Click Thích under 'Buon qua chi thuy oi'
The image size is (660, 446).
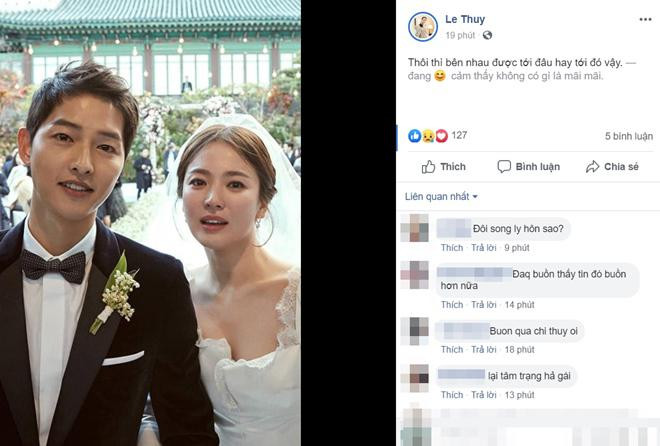tap(452, 350)
